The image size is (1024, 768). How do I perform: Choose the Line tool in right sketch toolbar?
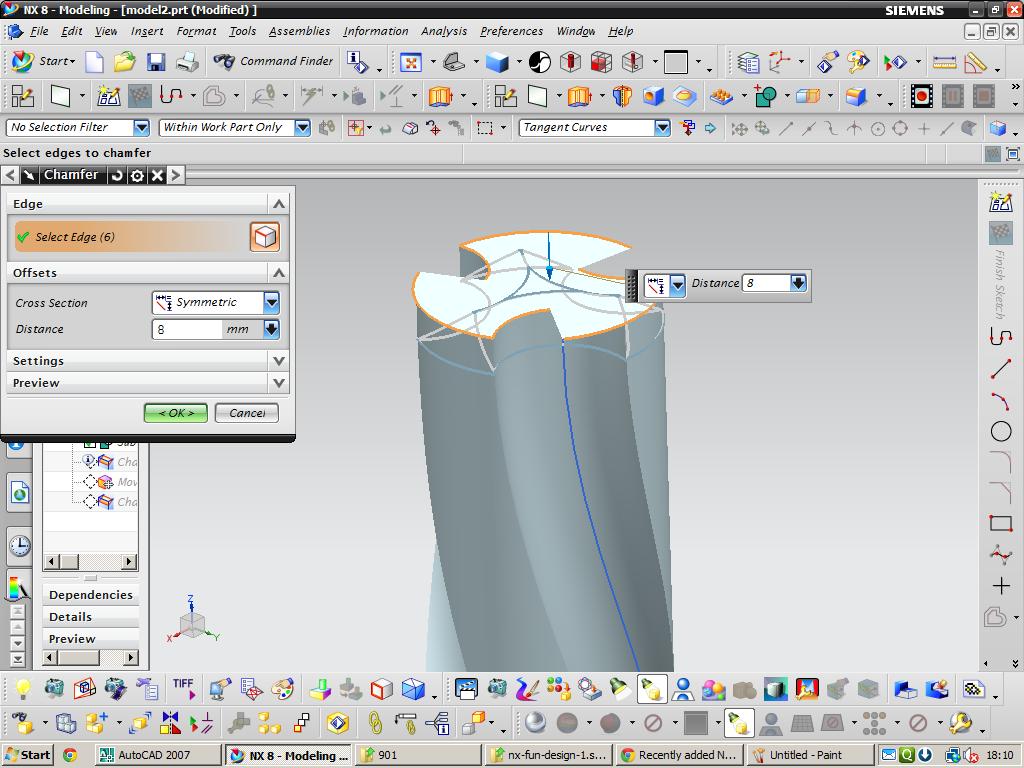pos(1000,369)
